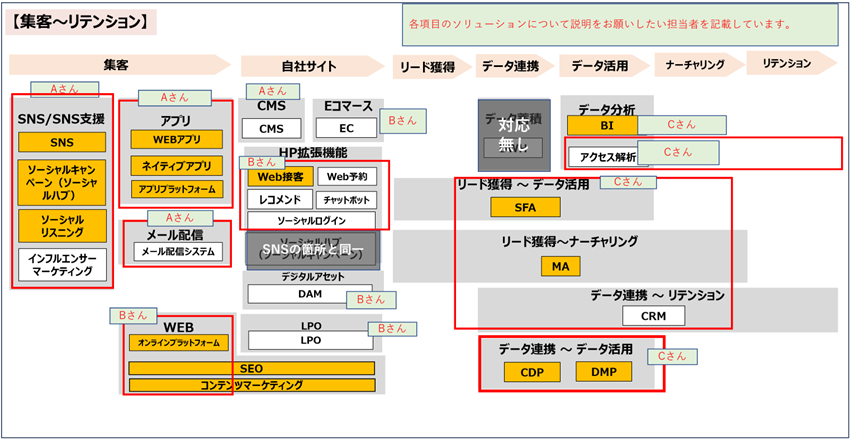
Task: Select the オンラインプラットフォーム box
Action: (178, 343)
